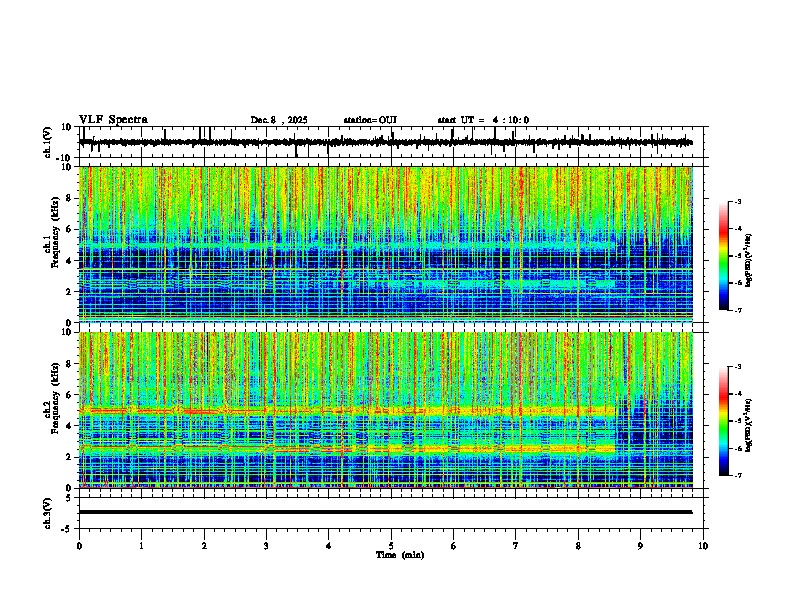Click the "station=OUI" header label

pyautogui.click(x=370, y=120)
